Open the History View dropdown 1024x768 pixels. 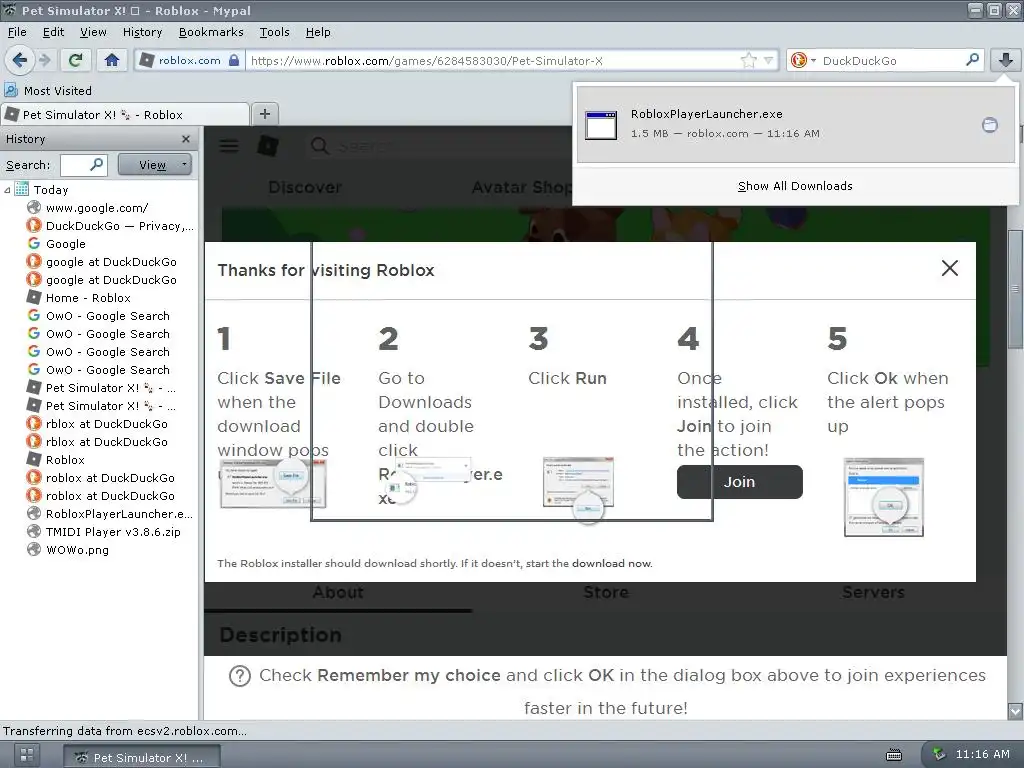point(155,165)
